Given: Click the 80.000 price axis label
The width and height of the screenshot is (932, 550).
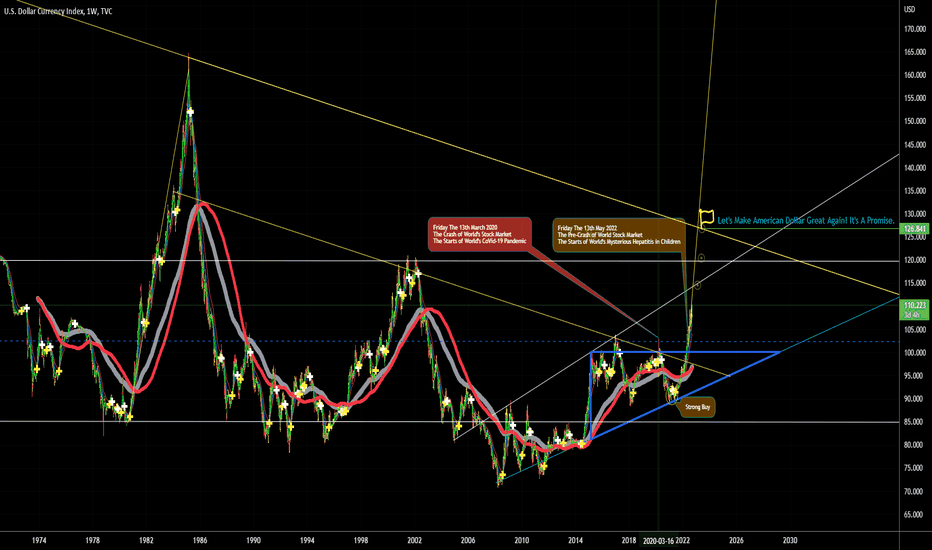Looking at the screenshot, I should [x=915, y=445].
